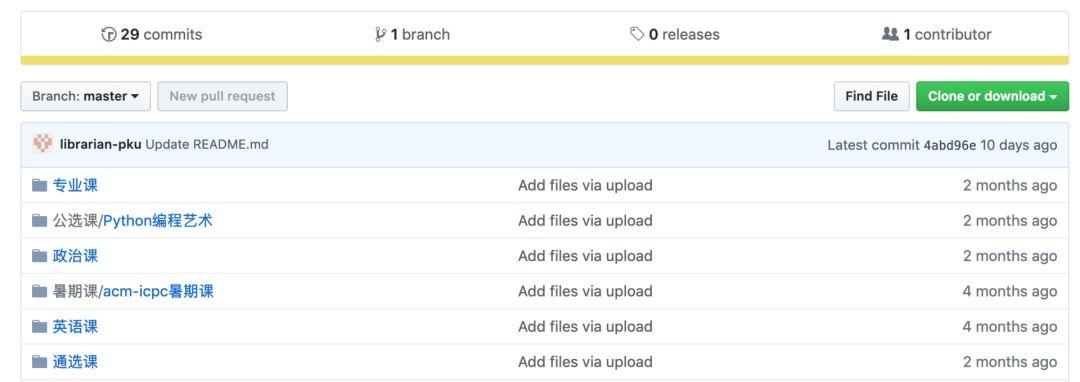The height and width of the screenshot is (382, 1080).
Task: Click the librarian-pku avatar image
Action: coord(43,144)
